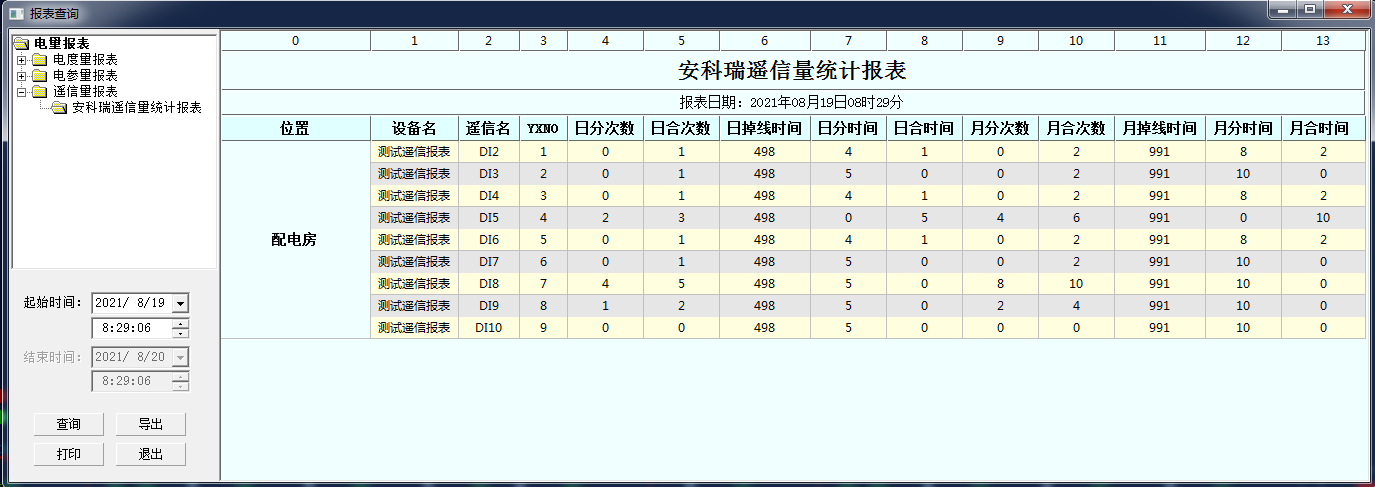Click the 报表查询 window title icon
Image resolution: width=1375 pixels, height=487 pixels.
point(16,14)
